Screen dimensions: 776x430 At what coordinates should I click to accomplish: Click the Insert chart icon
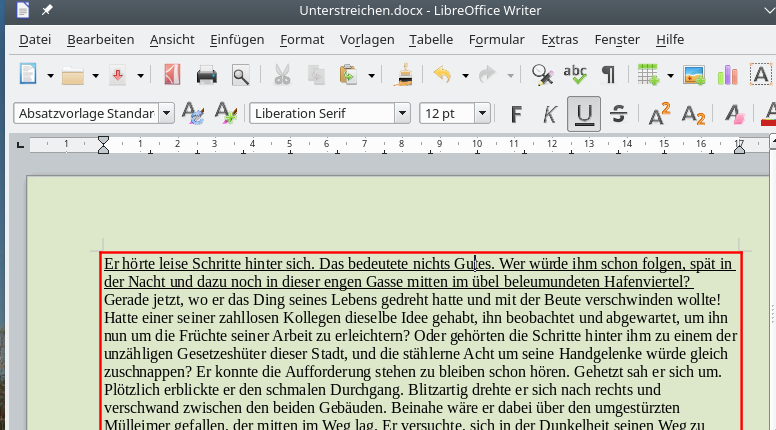[728, 76]
